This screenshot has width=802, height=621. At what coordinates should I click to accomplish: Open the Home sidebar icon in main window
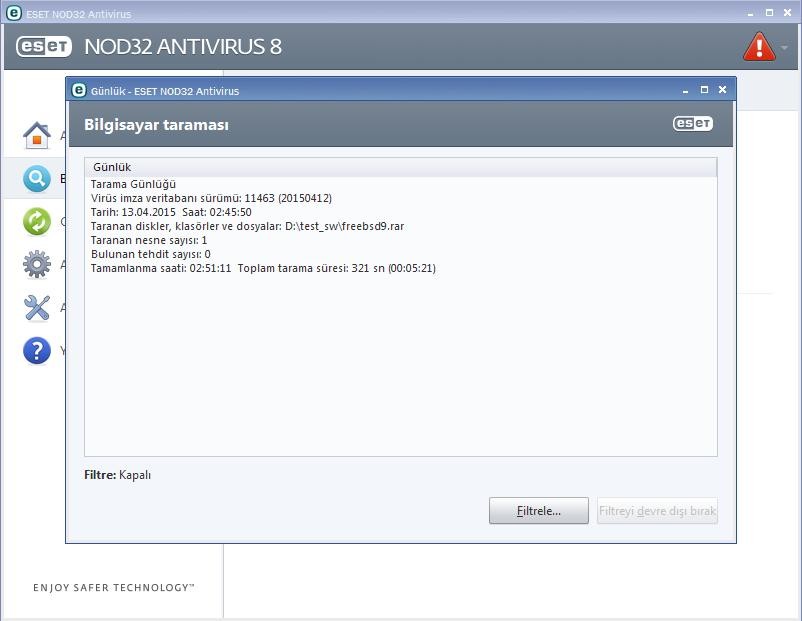click(x=37, y=136)
